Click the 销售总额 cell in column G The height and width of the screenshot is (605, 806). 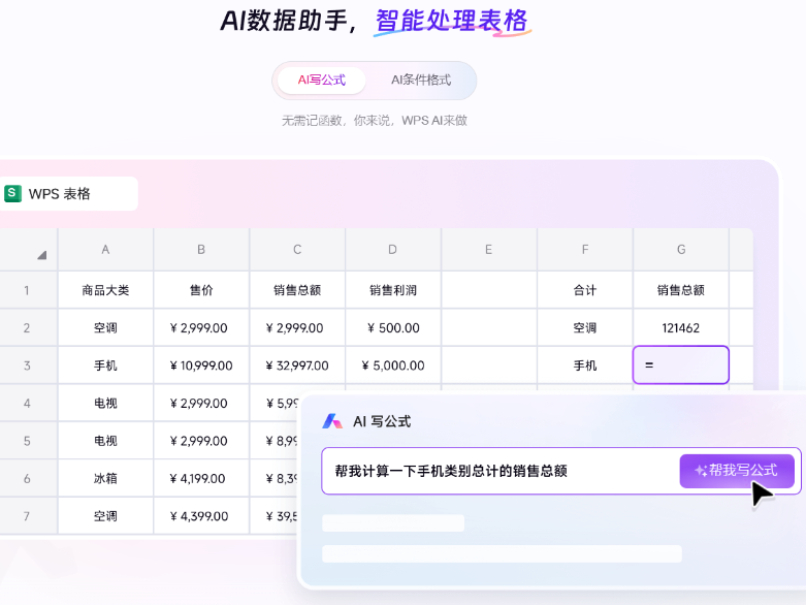tap(681, 290)
